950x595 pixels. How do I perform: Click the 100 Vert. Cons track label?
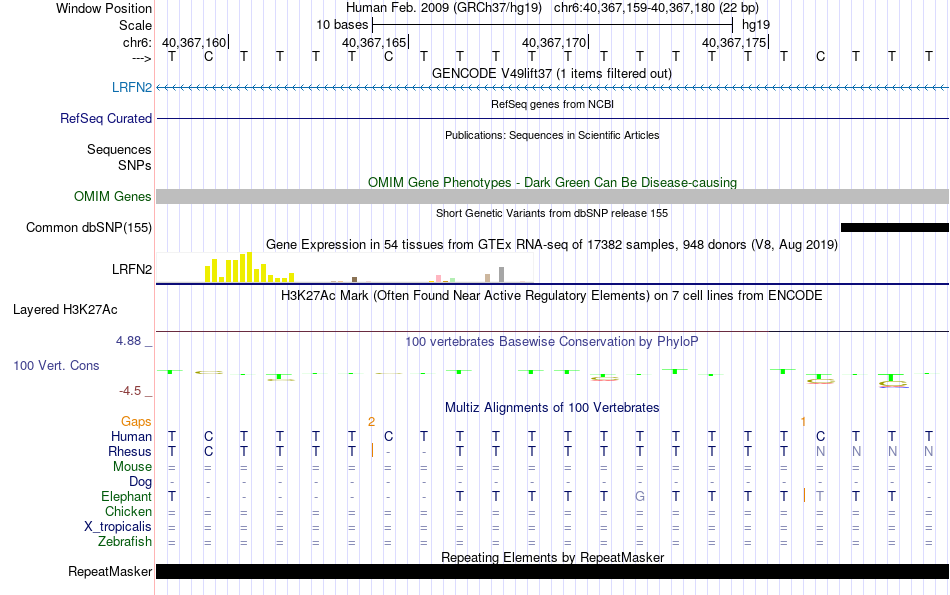point(56,365)
